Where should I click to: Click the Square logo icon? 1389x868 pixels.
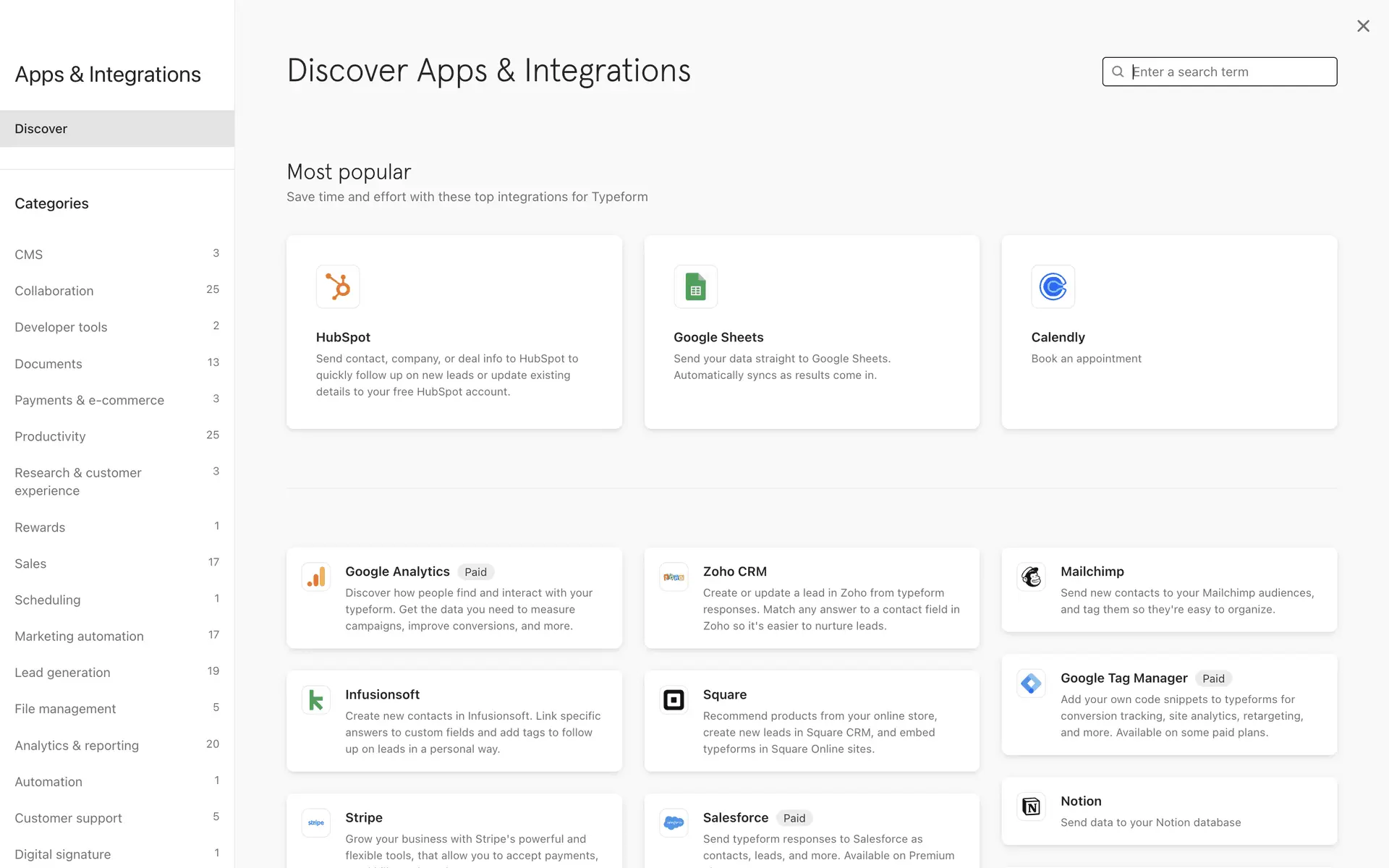[674, 700]
